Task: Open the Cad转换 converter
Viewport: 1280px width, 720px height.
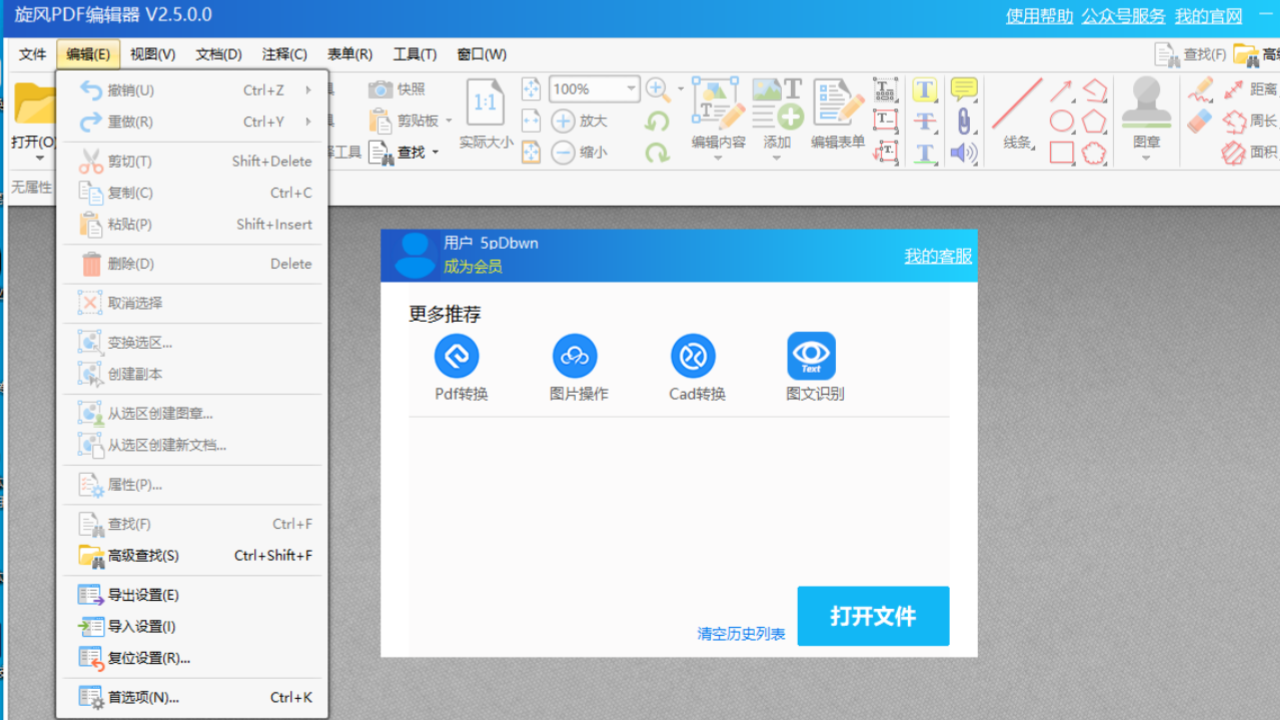Action: tap(694, 355)
